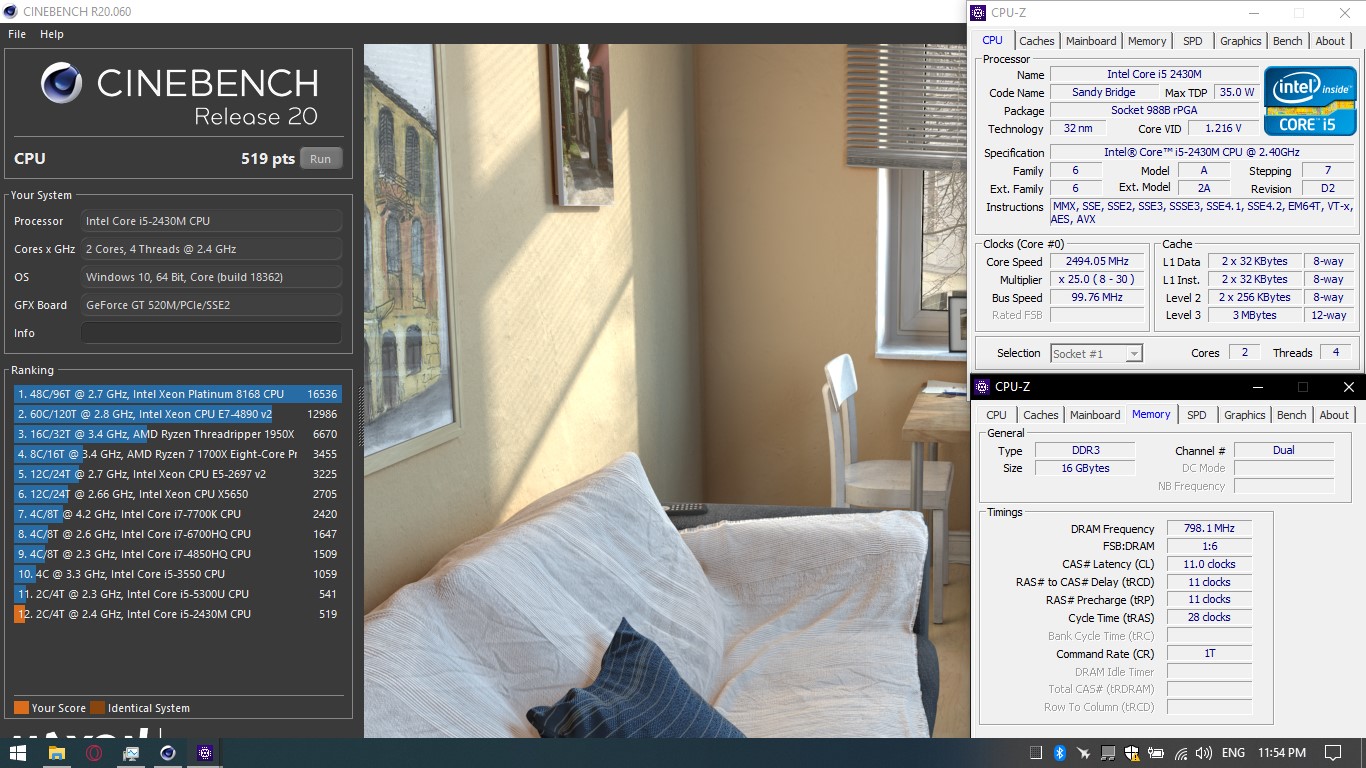
Task: Open About tab in upper CPU-Z window
Action: point(1330,41)
